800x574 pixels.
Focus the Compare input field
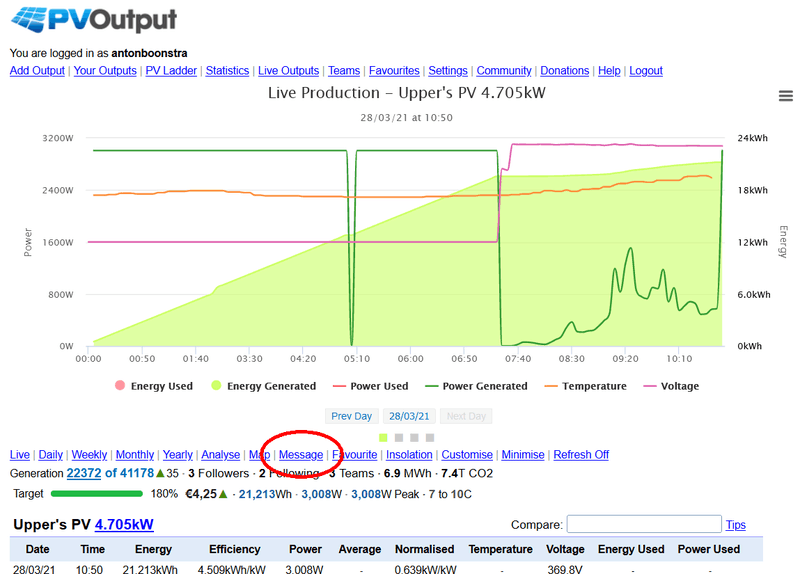point(644,524)
